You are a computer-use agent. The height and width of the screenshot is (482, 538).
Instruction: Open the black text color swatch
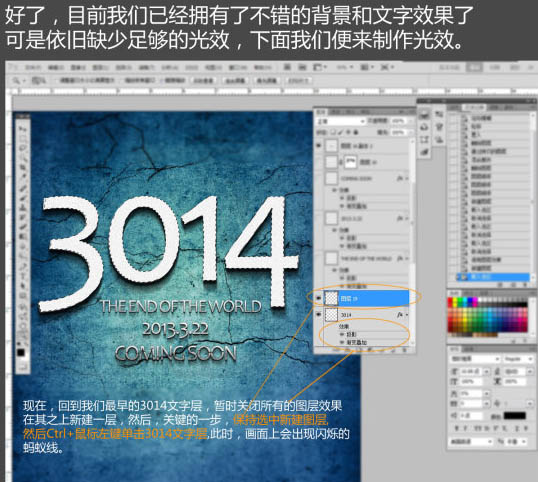pos(515,415)
